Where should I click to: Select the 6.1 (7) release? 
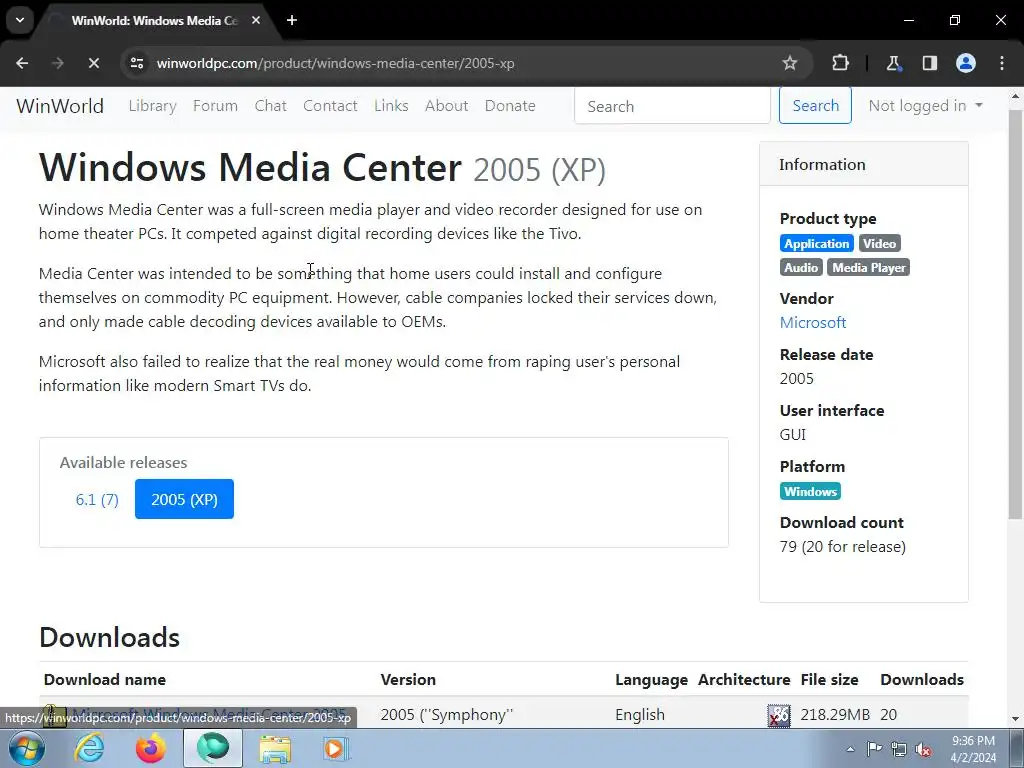[x=97, y=499]
